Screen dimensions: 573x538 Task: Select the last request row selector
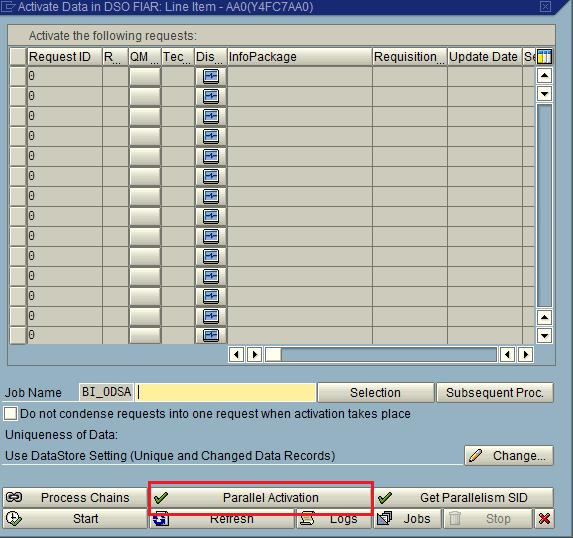click(18, 335)
